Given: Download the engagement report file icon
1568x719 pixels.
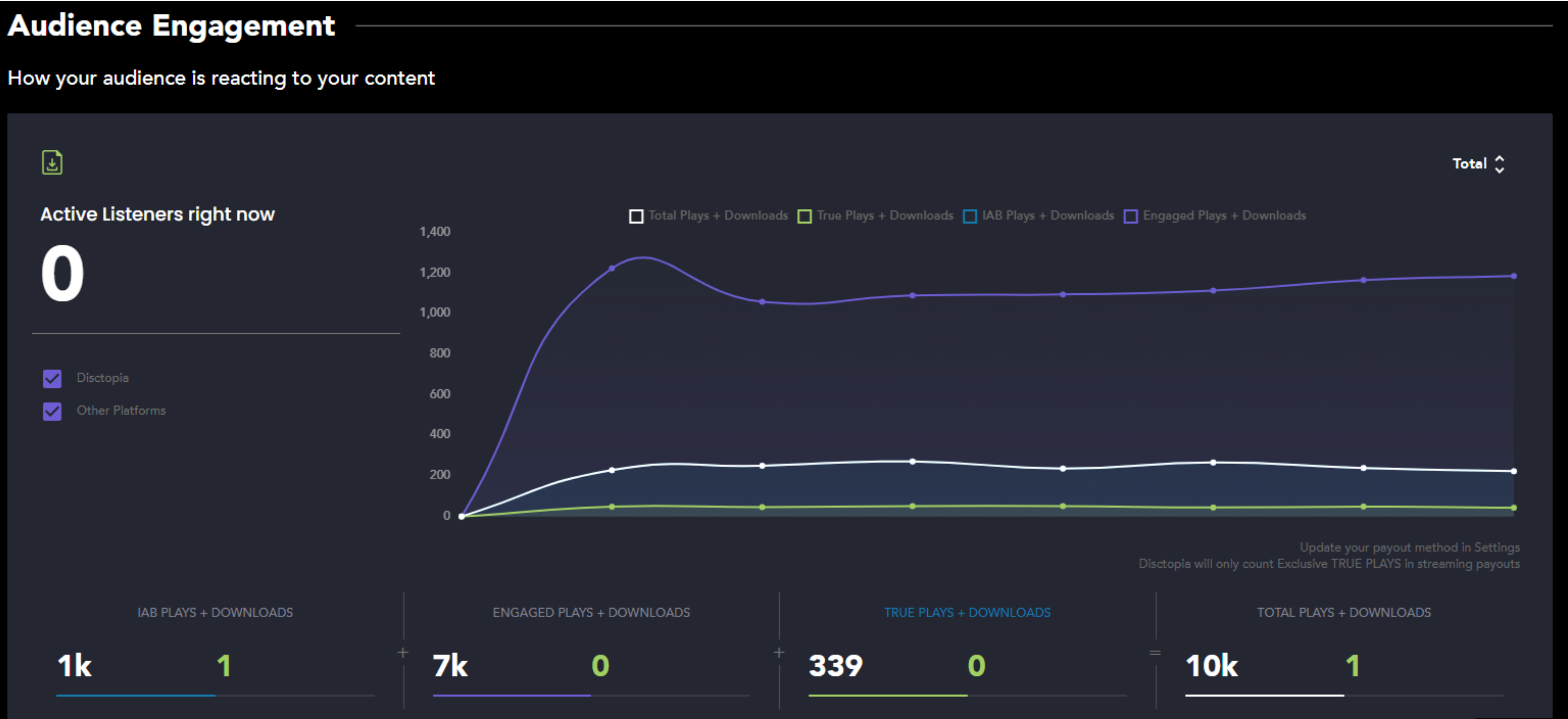Looking at the screenshot, I should coord(52,163).
